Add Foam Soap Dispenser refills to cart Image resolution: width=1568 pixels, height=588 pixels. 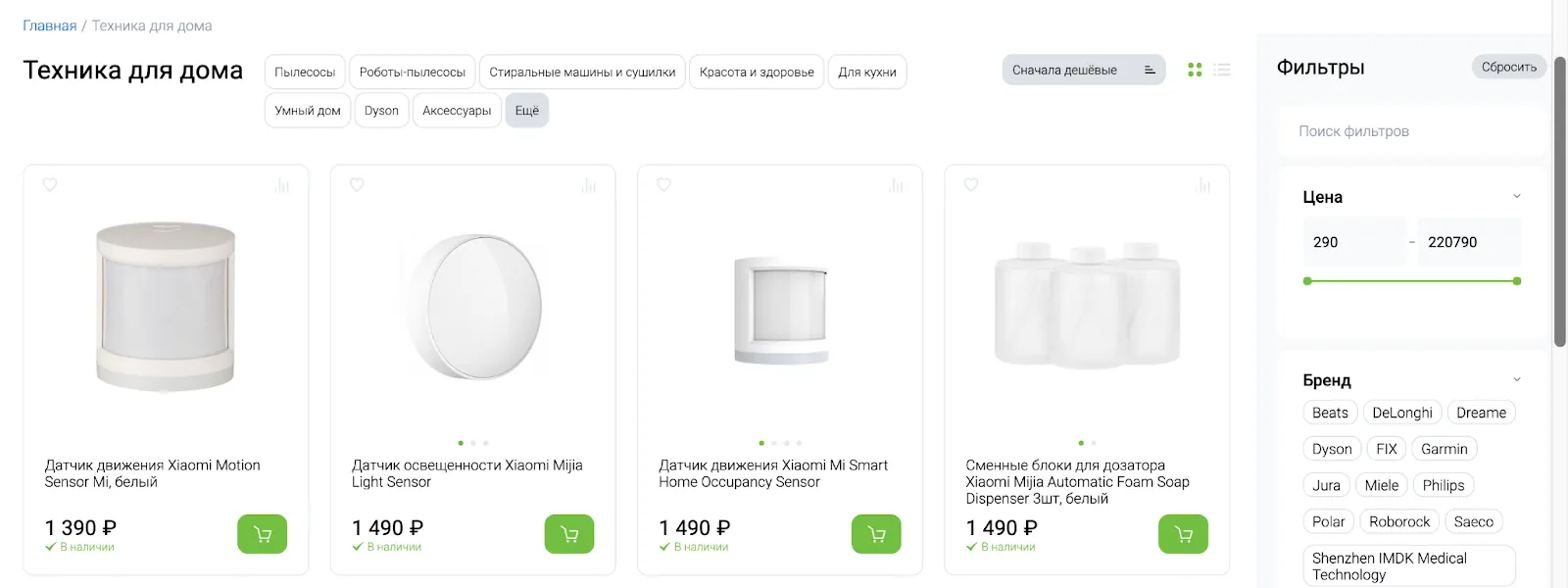point(1183,534)
